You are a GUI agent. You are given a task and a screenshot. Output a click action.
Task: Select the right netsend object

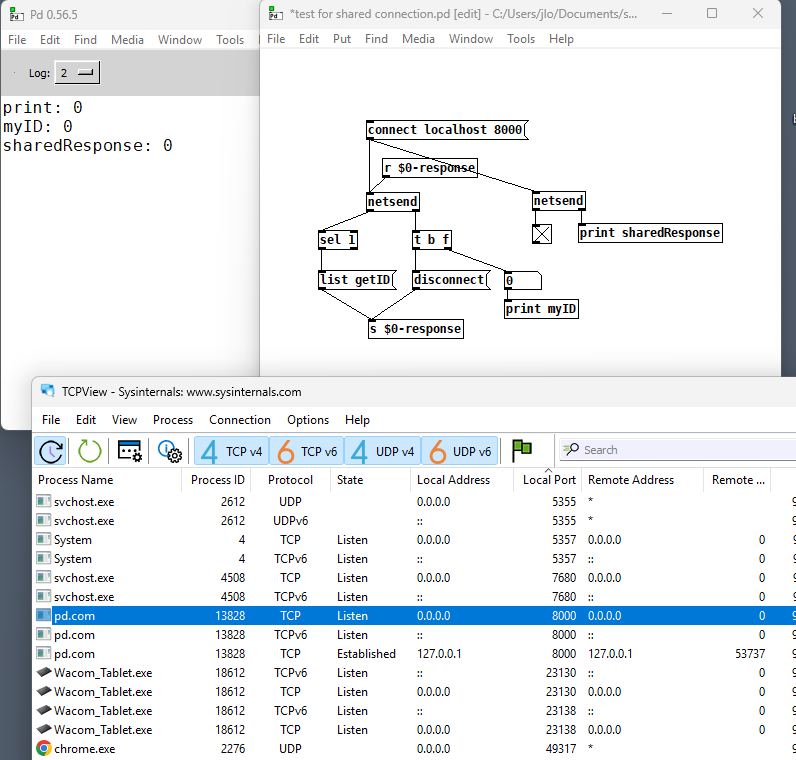[558, 201]
